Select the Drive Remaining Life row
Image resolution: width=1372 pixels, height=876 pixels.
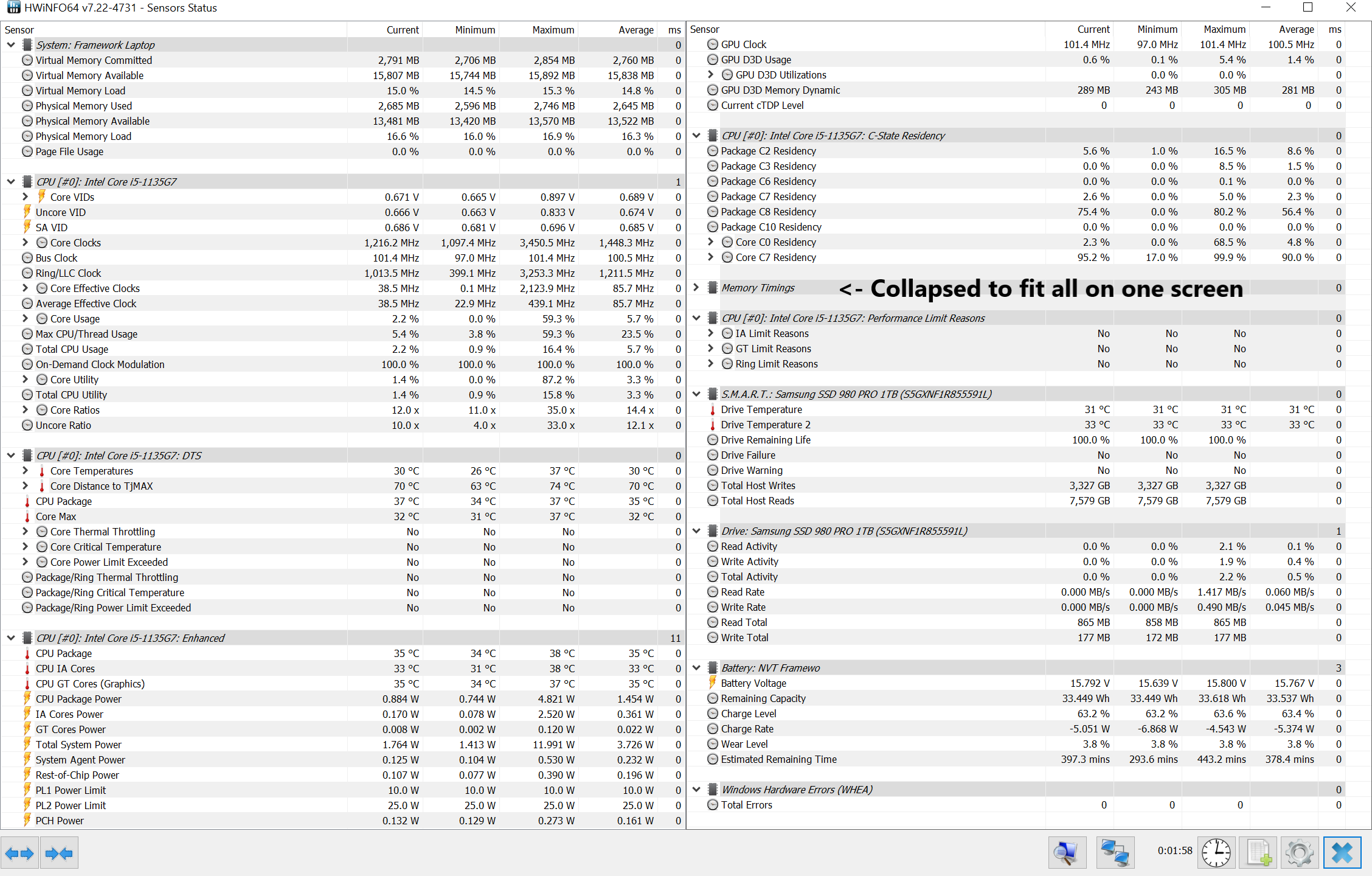click(x=765, y=440)
